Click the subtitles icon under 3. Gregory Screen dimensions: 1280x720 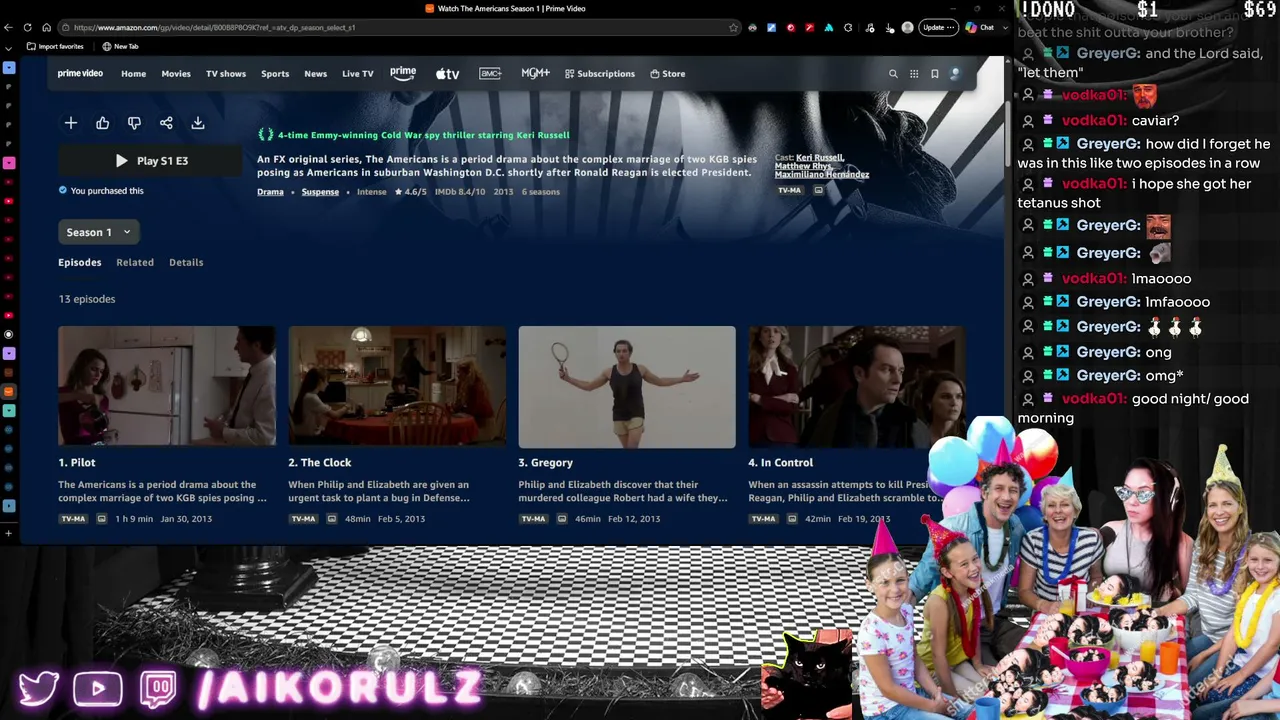[x=562, y=519]
